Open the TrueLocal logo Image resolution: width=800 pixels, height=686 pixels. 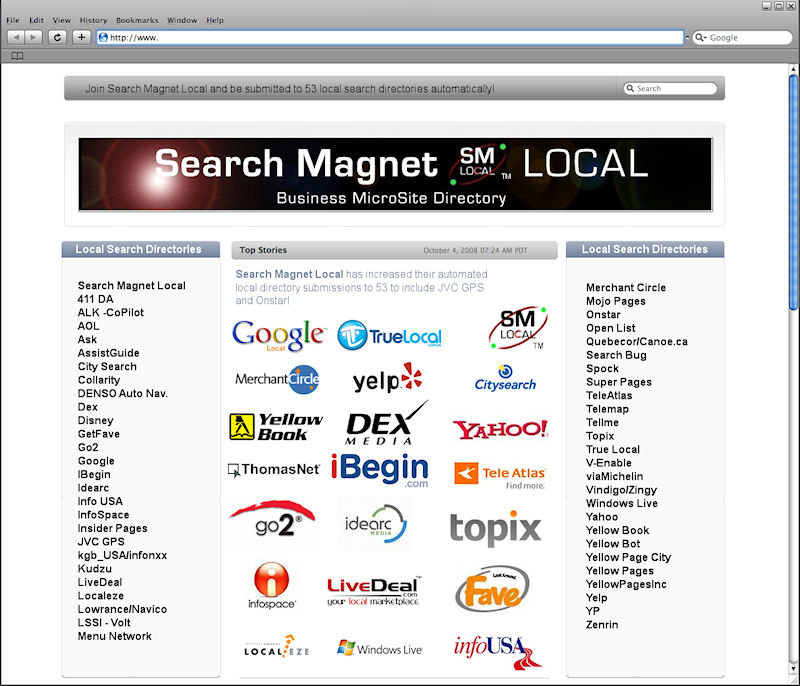pos(389,336)
